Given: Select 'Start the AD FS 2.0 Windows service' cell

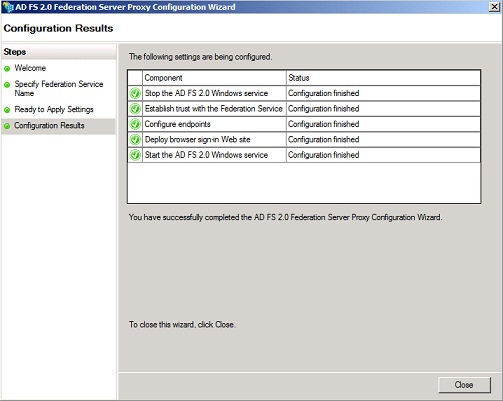Looking at the screenshot, I should pos(214,155).
